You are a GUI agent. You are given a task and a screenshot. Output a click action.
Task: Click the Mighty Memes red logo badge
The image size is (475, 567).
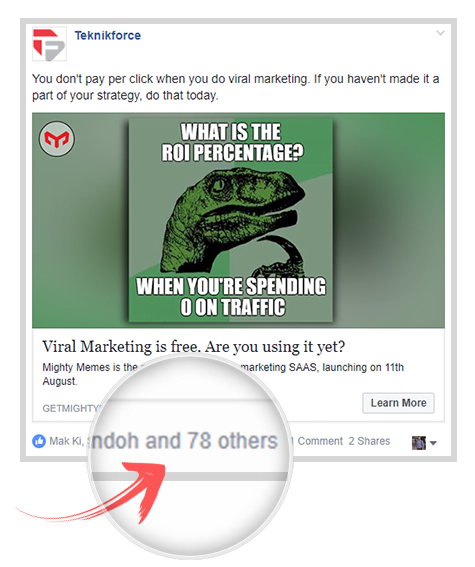point(56,139)
